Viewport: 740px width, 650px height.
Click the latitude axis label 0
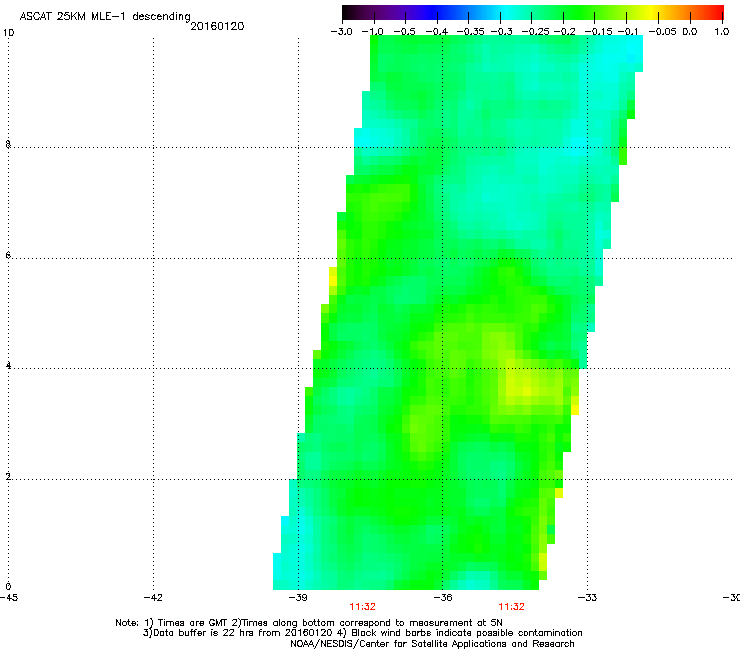8,587
